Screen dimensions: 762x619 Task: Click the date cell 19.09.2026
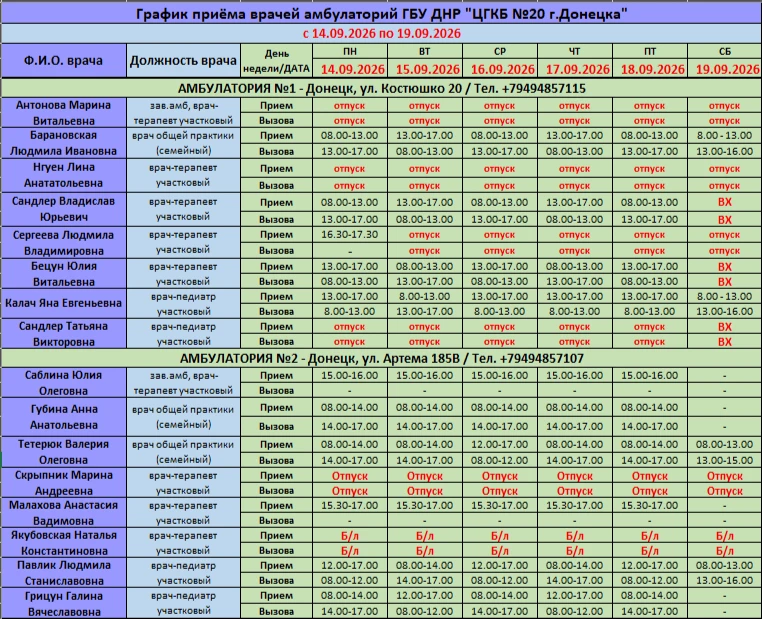727,69
